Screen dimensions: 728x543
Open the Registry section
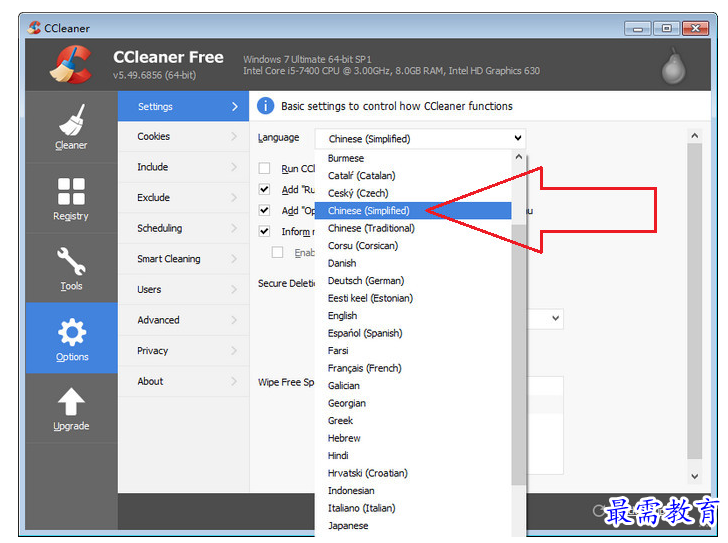72,198
